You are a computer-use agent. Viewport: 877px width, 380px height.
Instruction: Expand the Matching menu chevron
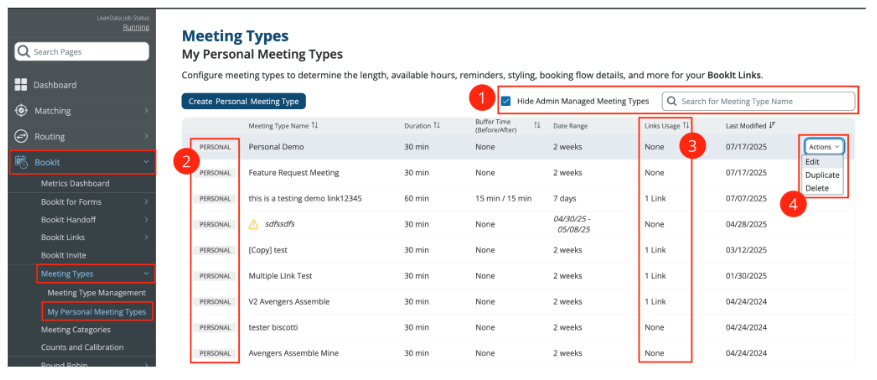[x=146, y=111]
